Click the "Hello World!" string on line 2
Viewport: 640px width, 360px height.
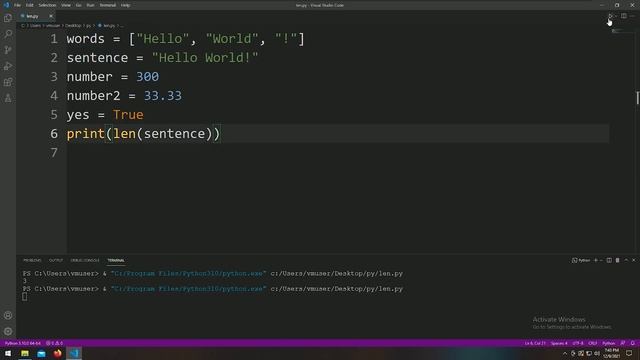tap(205, 58)
